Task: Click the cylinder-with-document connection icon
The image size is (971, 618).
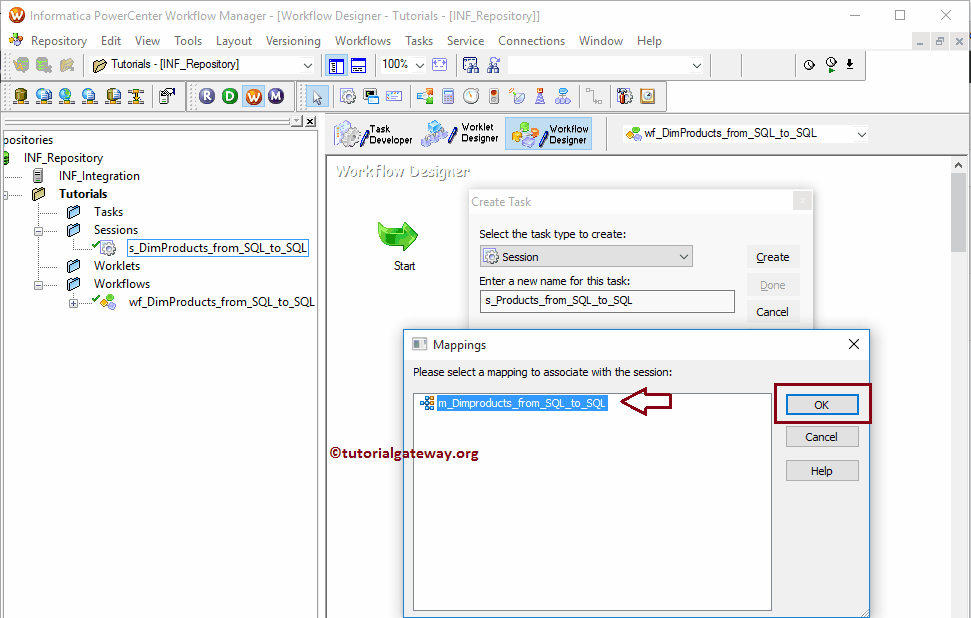Action: (x=113, y=96)
